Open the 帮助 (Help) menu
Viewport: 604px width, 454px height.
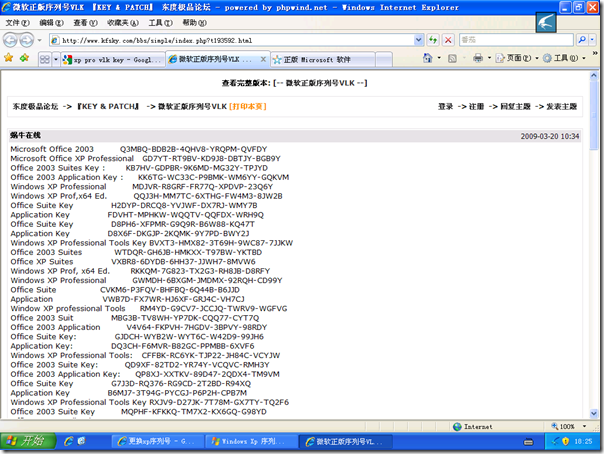coord(195,23)
